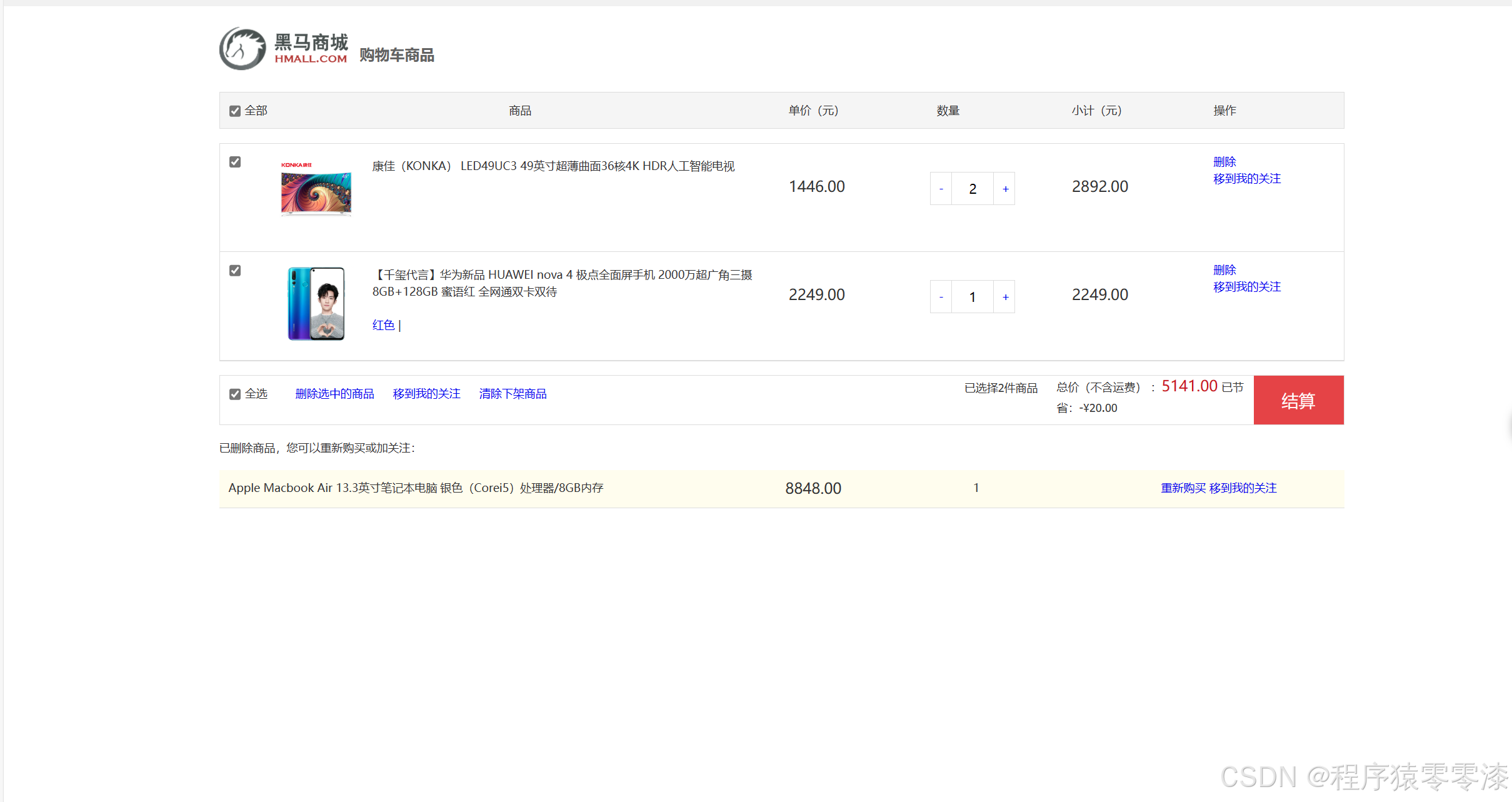Decrease HUAWEI nova 4 quantity

pyautogui.click(x=941, y=297)
